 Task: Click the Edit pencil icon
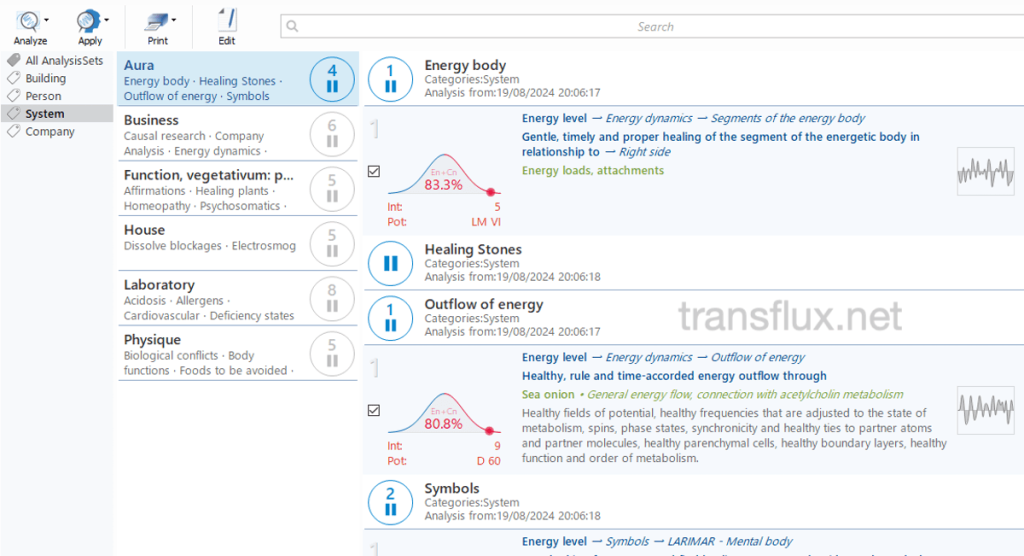point(227,20)
